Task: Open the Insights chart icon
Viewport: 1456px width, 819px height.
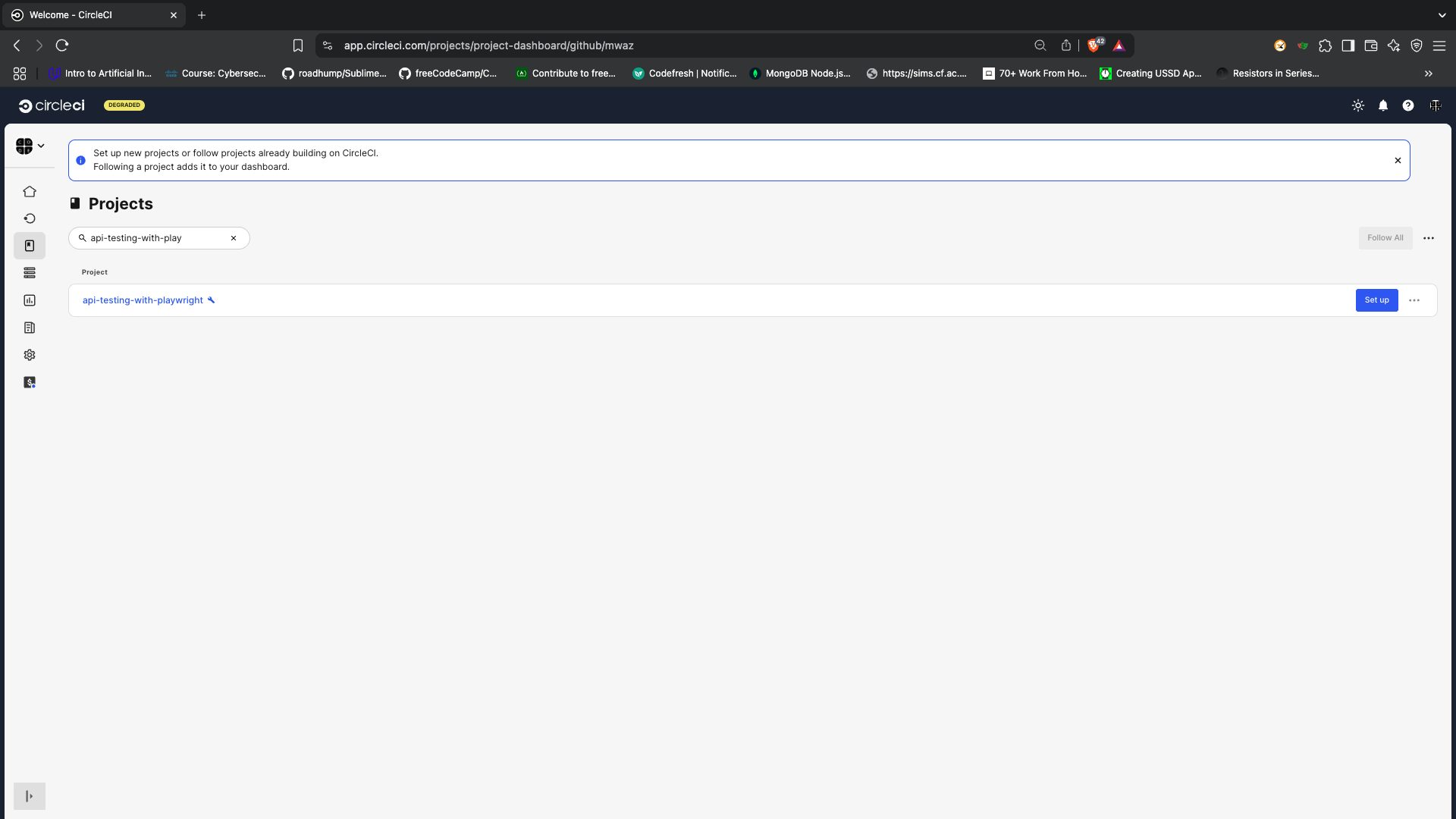Action: pyautogui.click(x=30, y=300)
